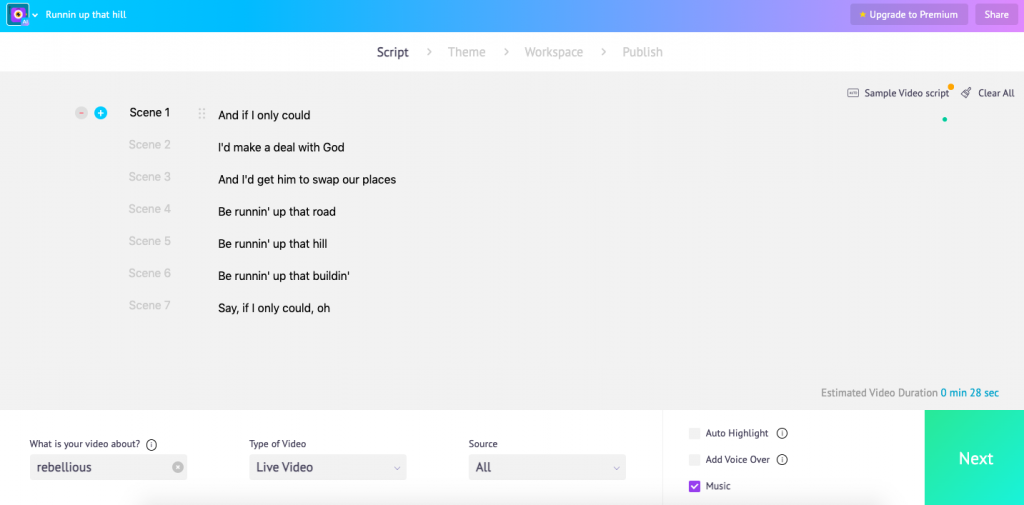Go to the Workspace step
Image resolution: width=1024 pixels, height=505 pixels.
coord(554,52)
